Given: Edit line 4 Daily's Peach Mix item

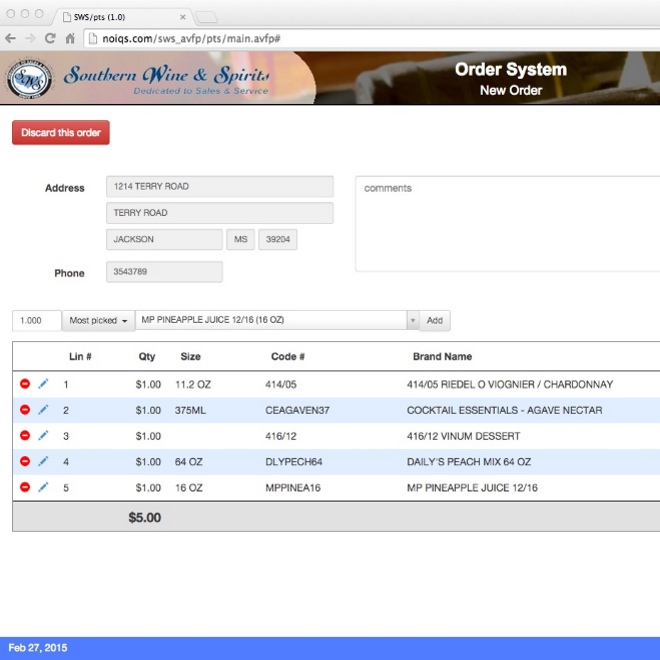Looking at the screenshot, I should pyautogui.click(x=43, y=462).
